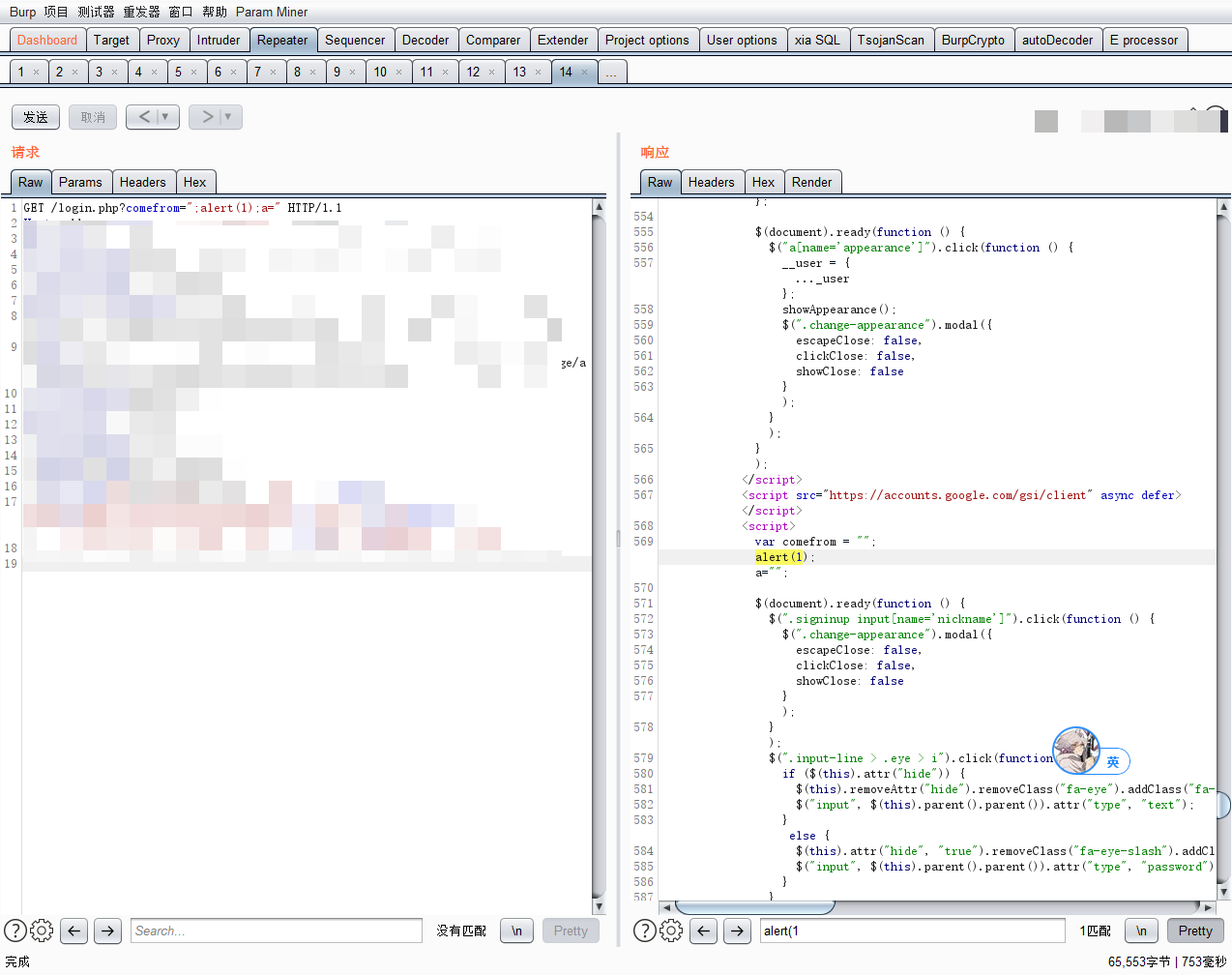Open new Repeater tab with ellipsis
The image size is (1232, 975).
point(611,72)
